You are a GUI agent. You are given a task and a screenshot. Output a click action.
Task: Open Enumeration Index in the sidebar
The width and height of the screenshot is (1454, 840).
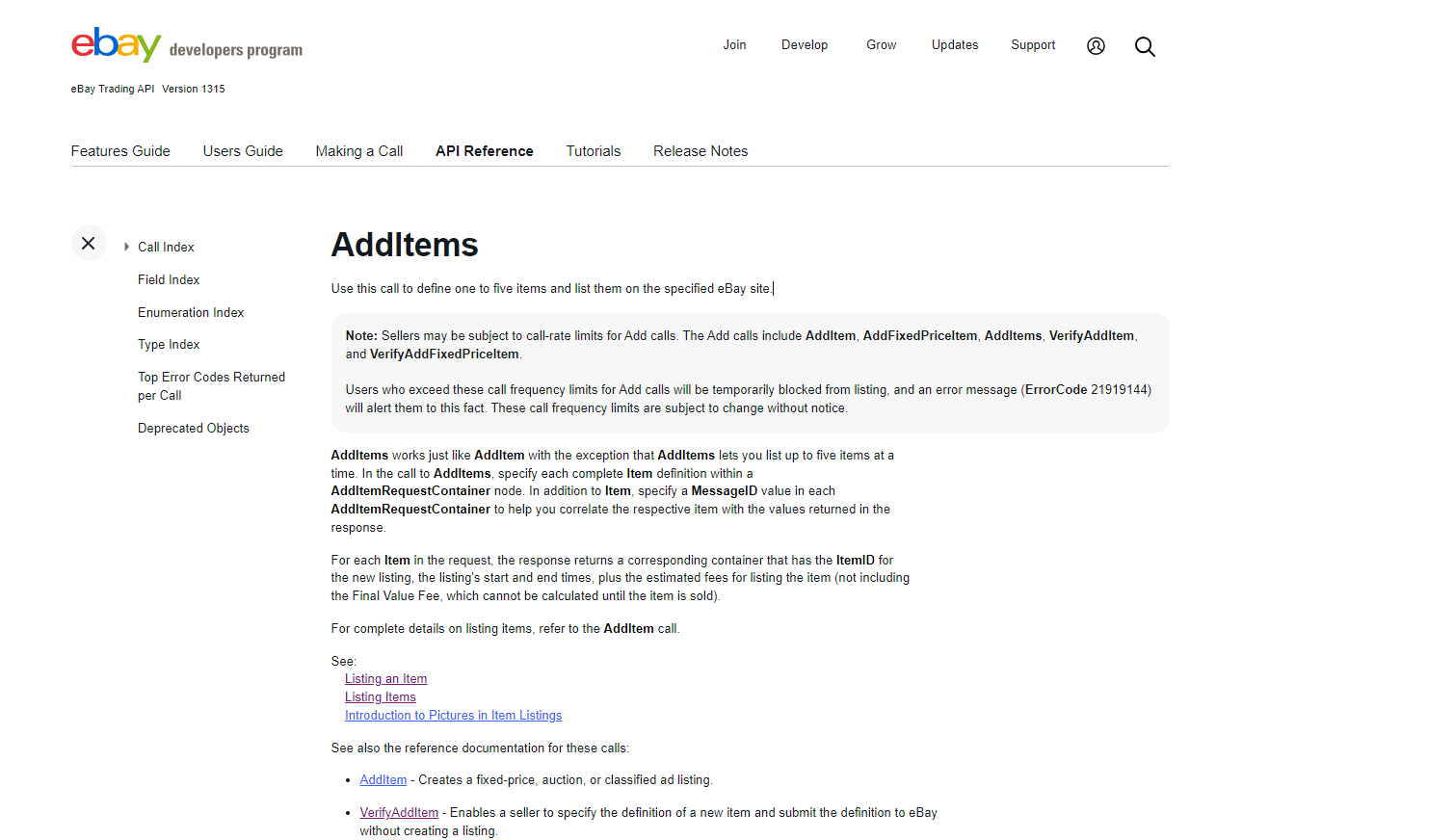pyautogui.click(x=191, y=312)
